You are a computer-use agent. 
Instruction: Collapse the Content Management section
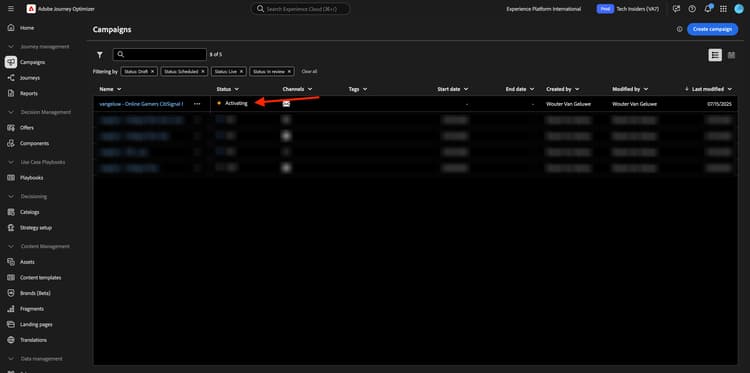tap(11, 246)
